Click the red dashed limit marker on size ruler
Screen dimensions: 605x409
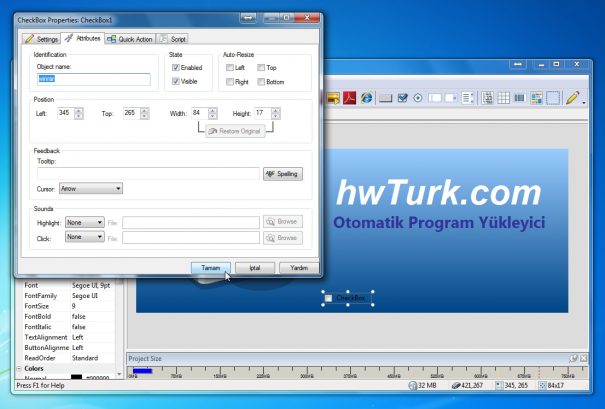pyautogui.click(x=539, y=372)
